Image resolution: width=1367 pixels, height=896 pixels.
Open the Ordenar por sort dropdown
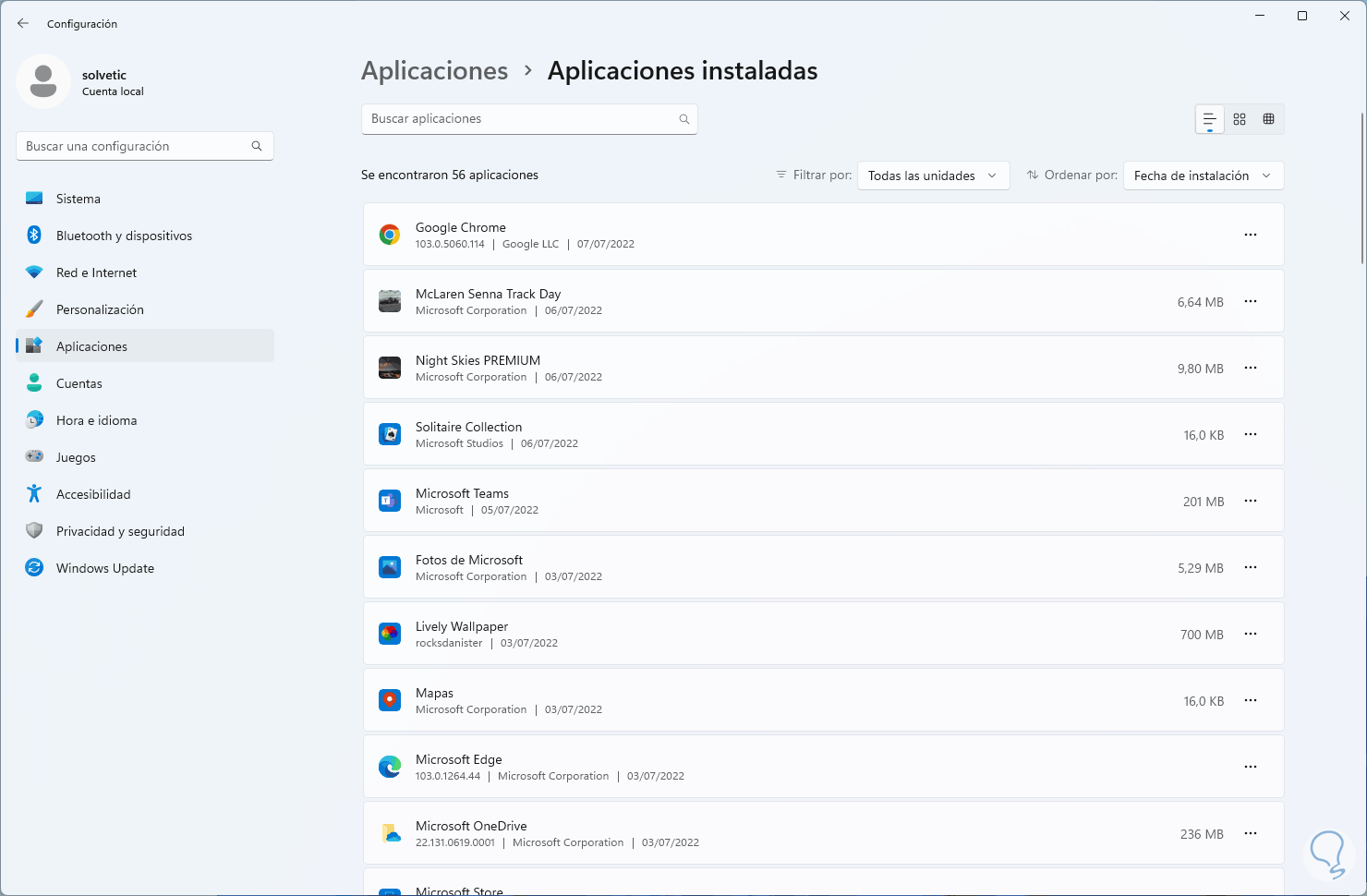(1203, 176)
